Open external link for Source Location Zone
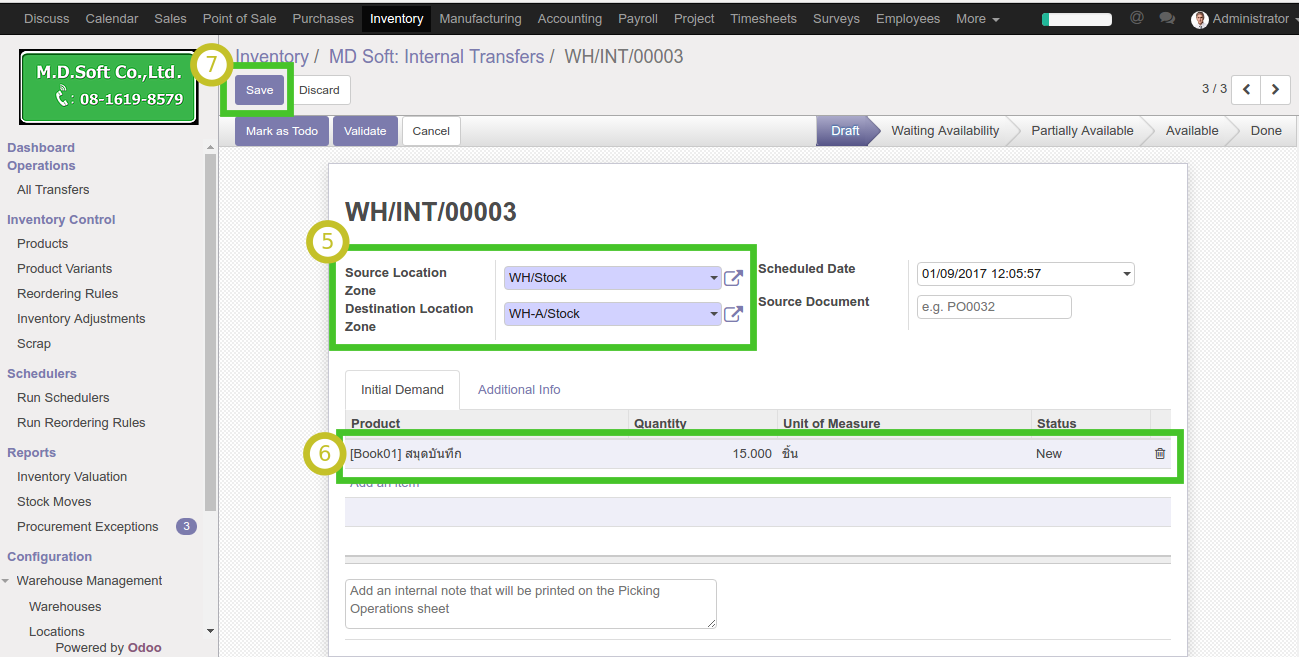 tap(733, 278)
